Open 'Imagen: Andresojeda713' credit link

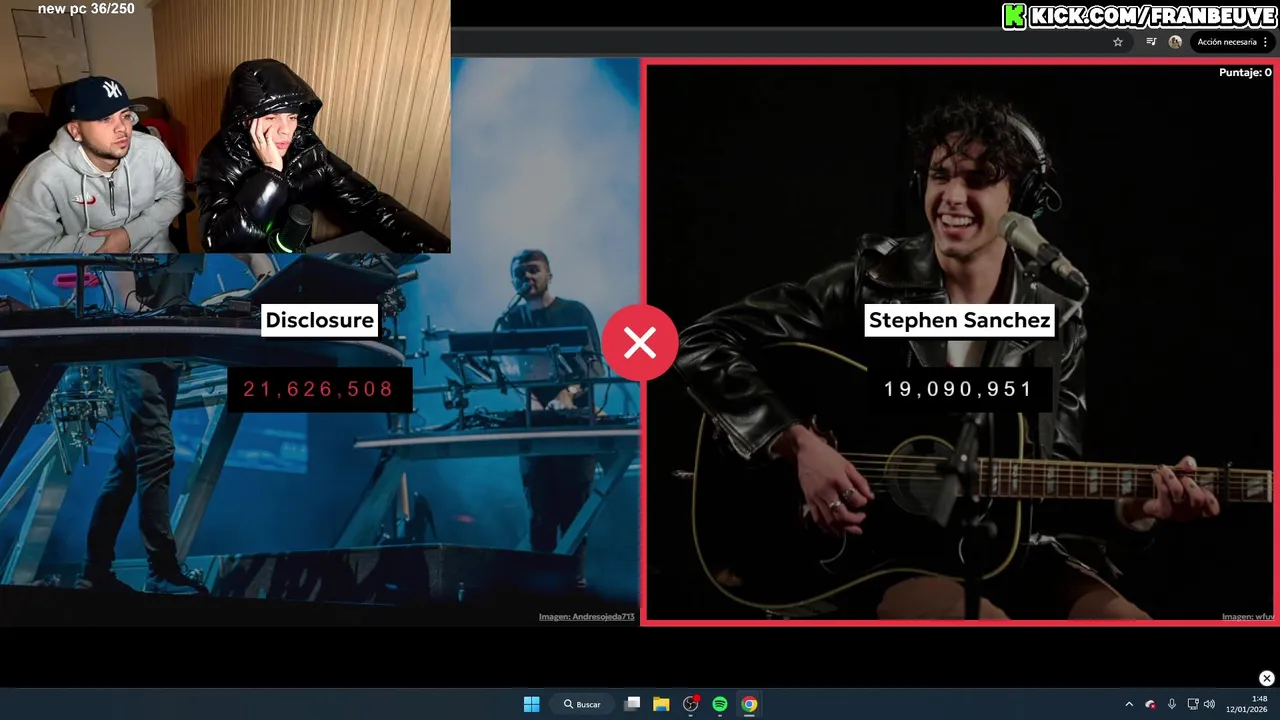pos(587,617)
